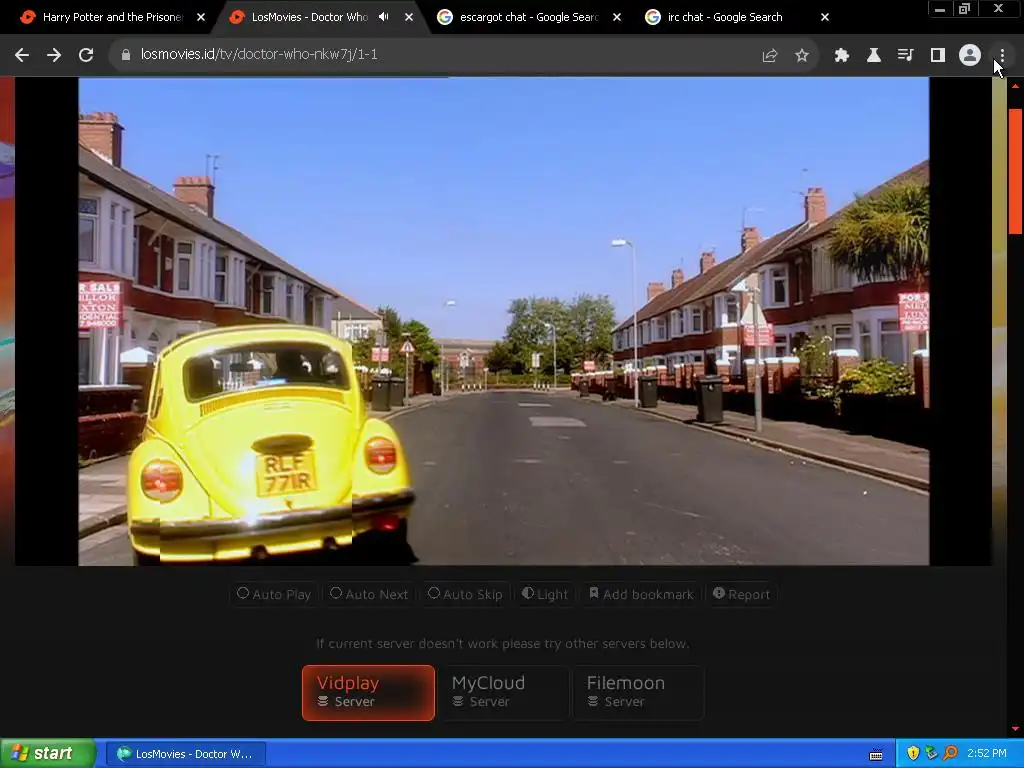Switch to escargot chat search tab
Image resolution: width=1024 pixels, height=768 pixels.
coord(528,17)
